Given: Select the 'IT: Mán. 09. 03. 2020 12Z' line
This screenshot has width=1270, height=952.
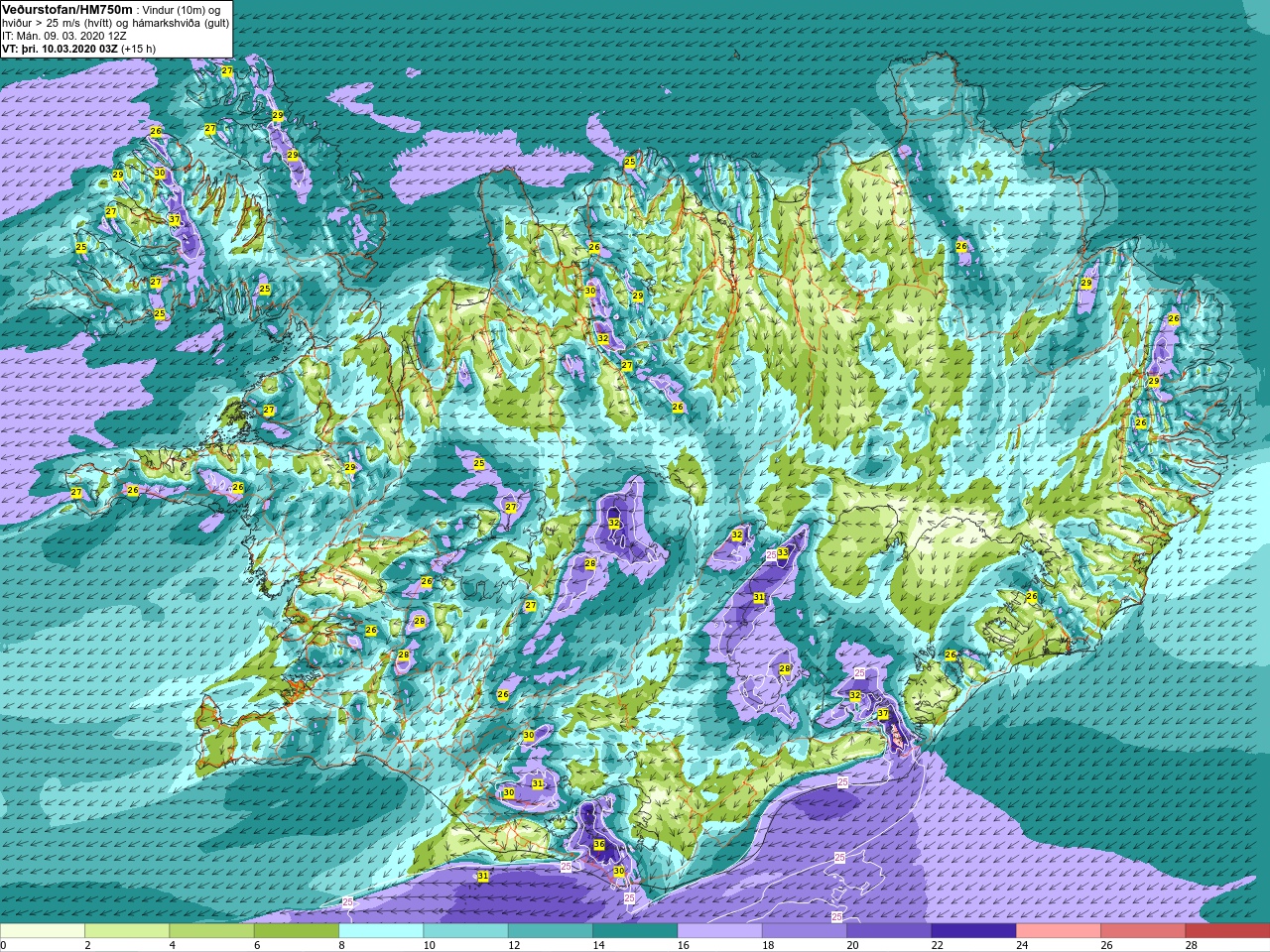Looking at the screenshot, I should point(64,35).
